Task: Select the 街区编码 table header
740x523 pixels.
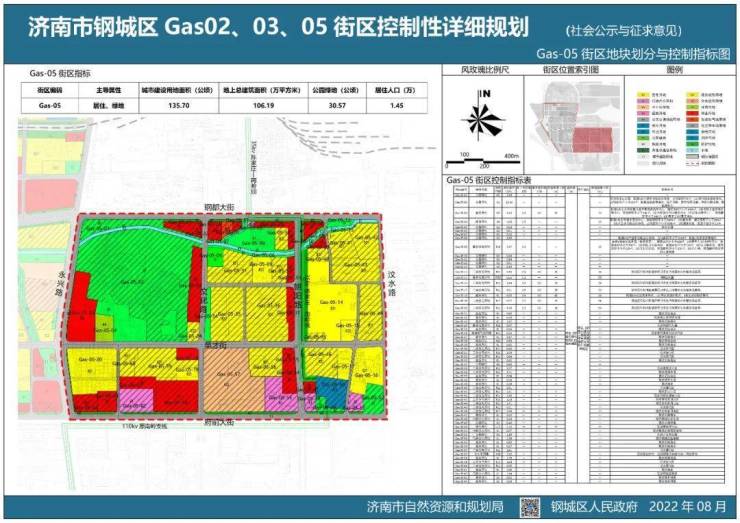Action: pos(50,90)
